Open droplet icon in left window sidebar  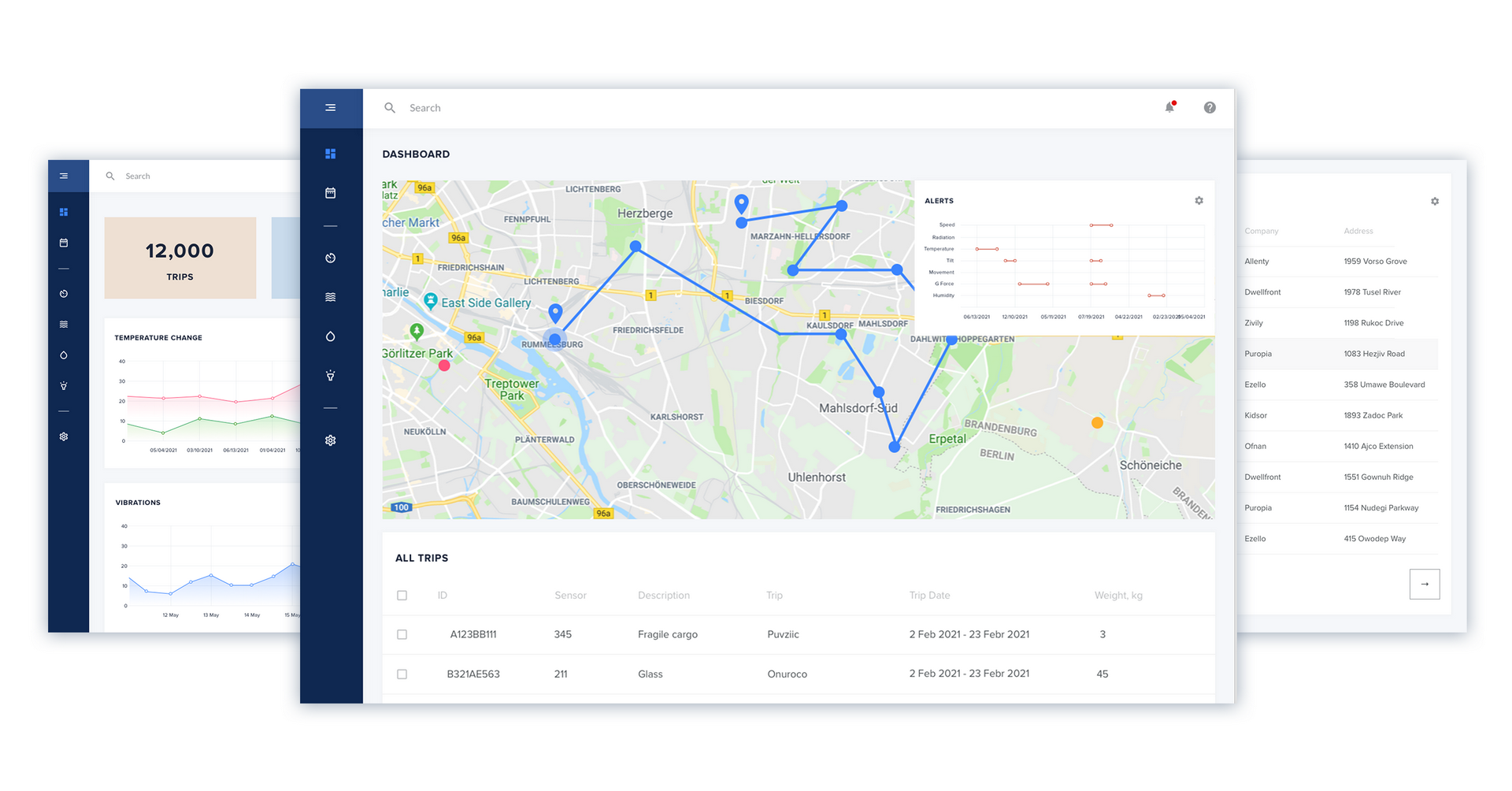(x=64, y=355)
